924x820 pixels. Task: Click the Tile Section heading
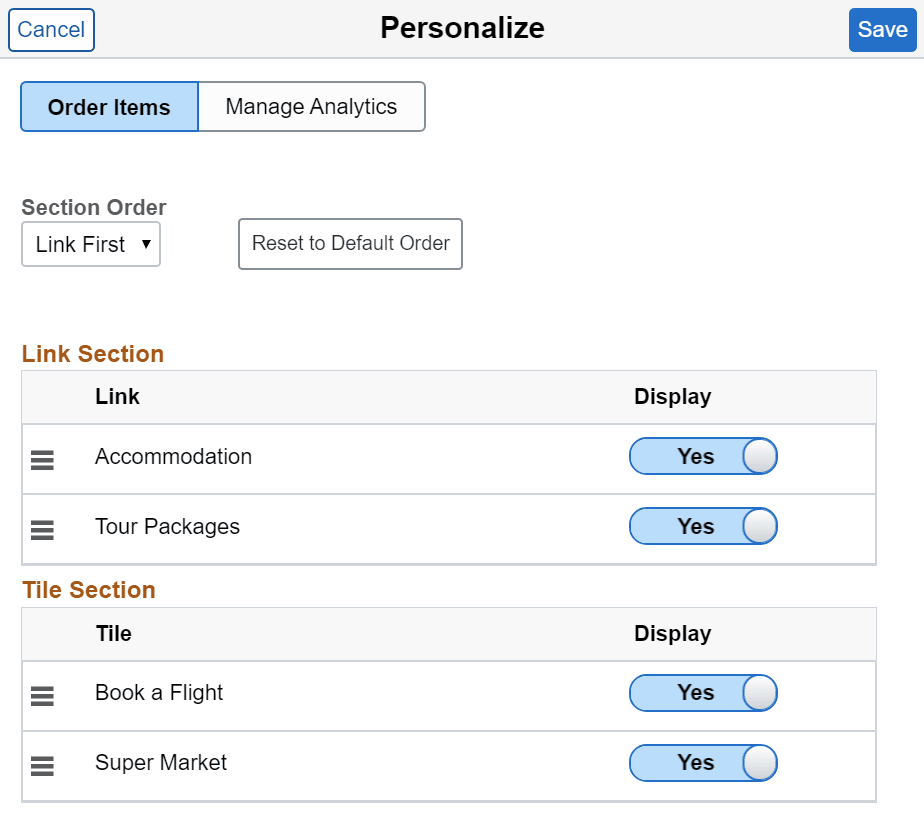tap(88, 590)
